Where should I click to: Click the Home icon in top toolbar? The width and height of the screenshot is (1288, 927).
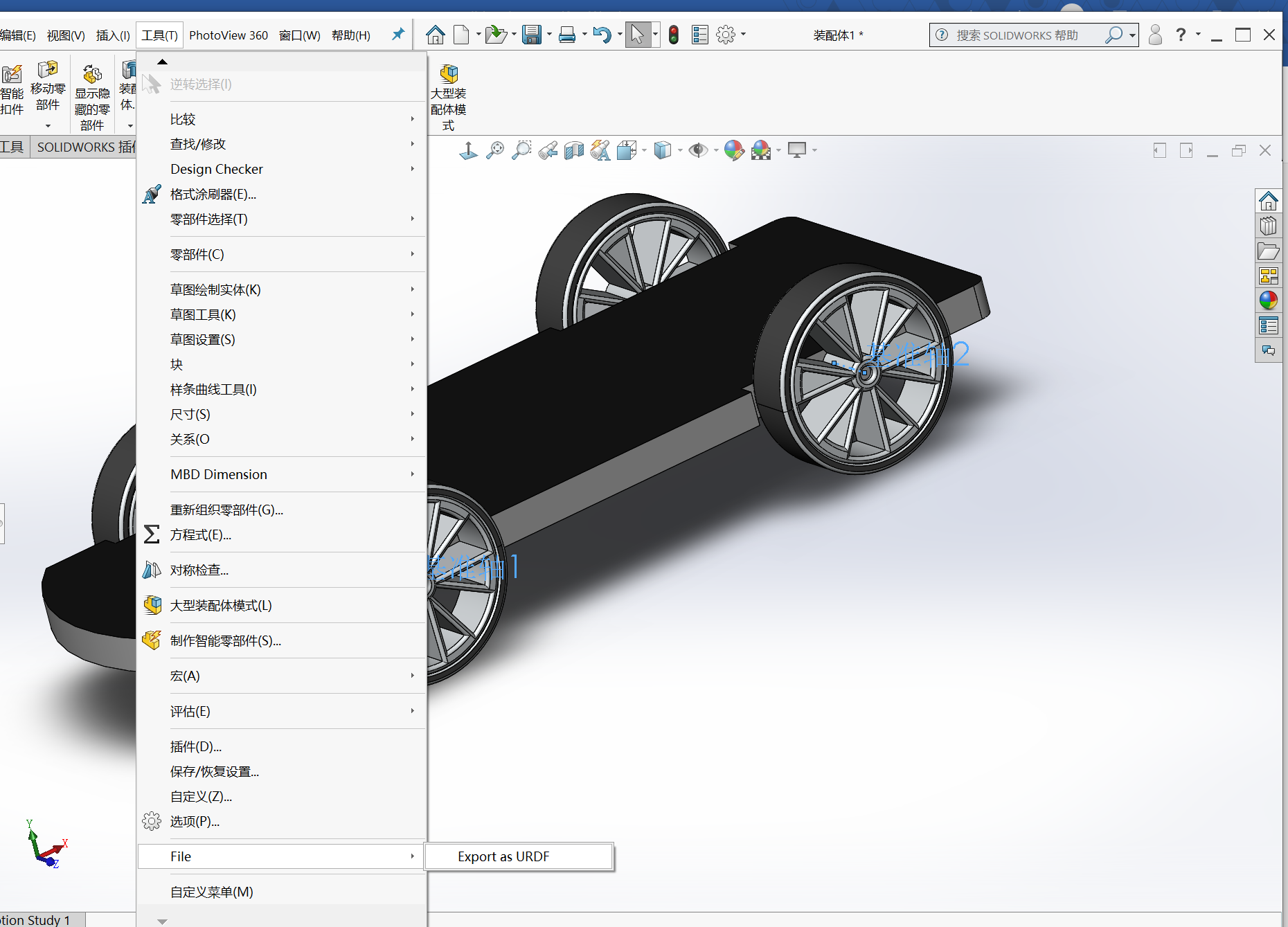[435, 35]
